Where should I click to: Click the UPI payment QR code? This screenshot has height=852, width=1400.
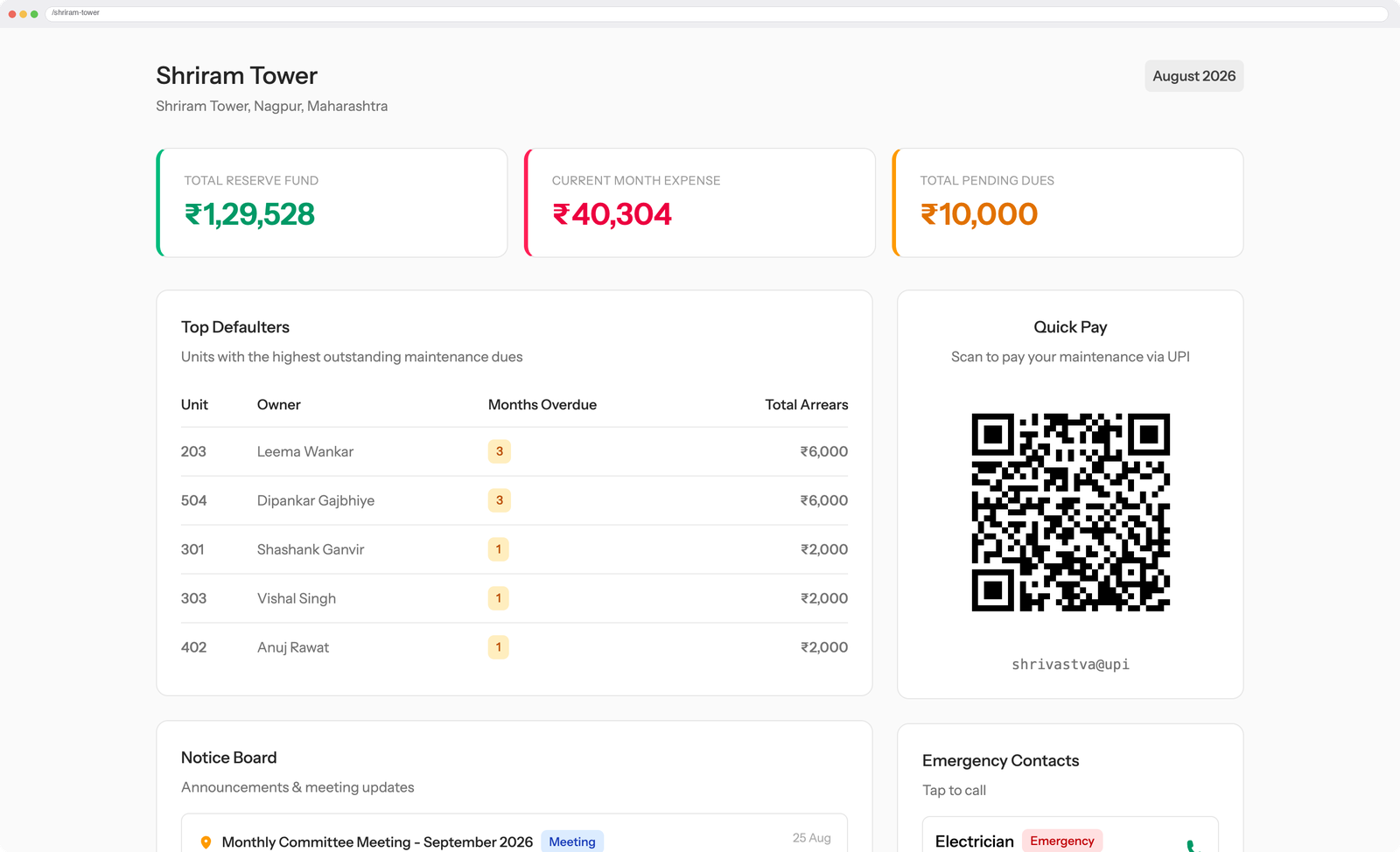pos(1070,512)
